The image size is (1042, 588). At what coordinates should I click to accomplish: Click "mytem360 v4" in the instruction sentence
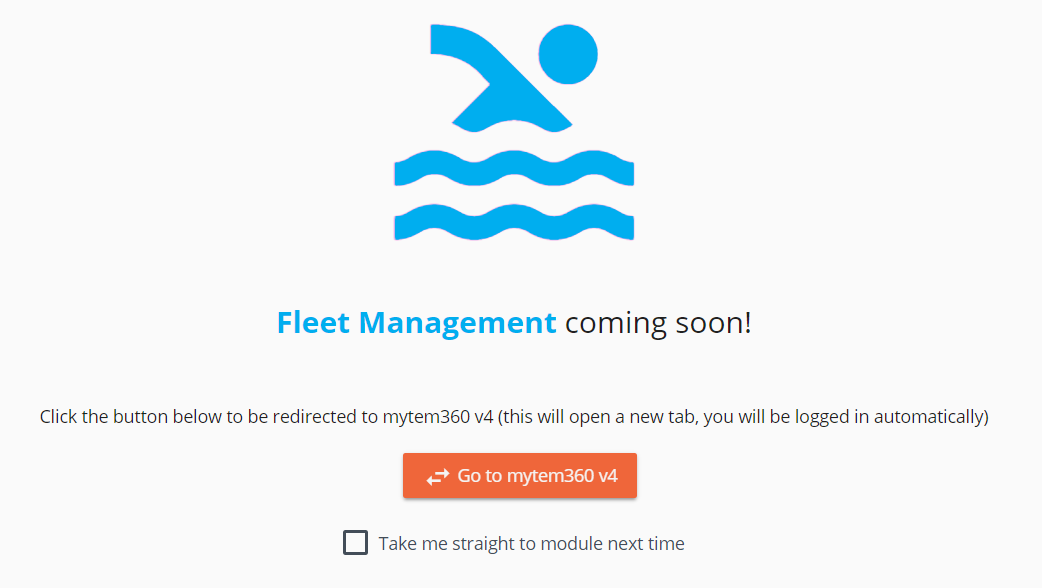coord(439,417)
